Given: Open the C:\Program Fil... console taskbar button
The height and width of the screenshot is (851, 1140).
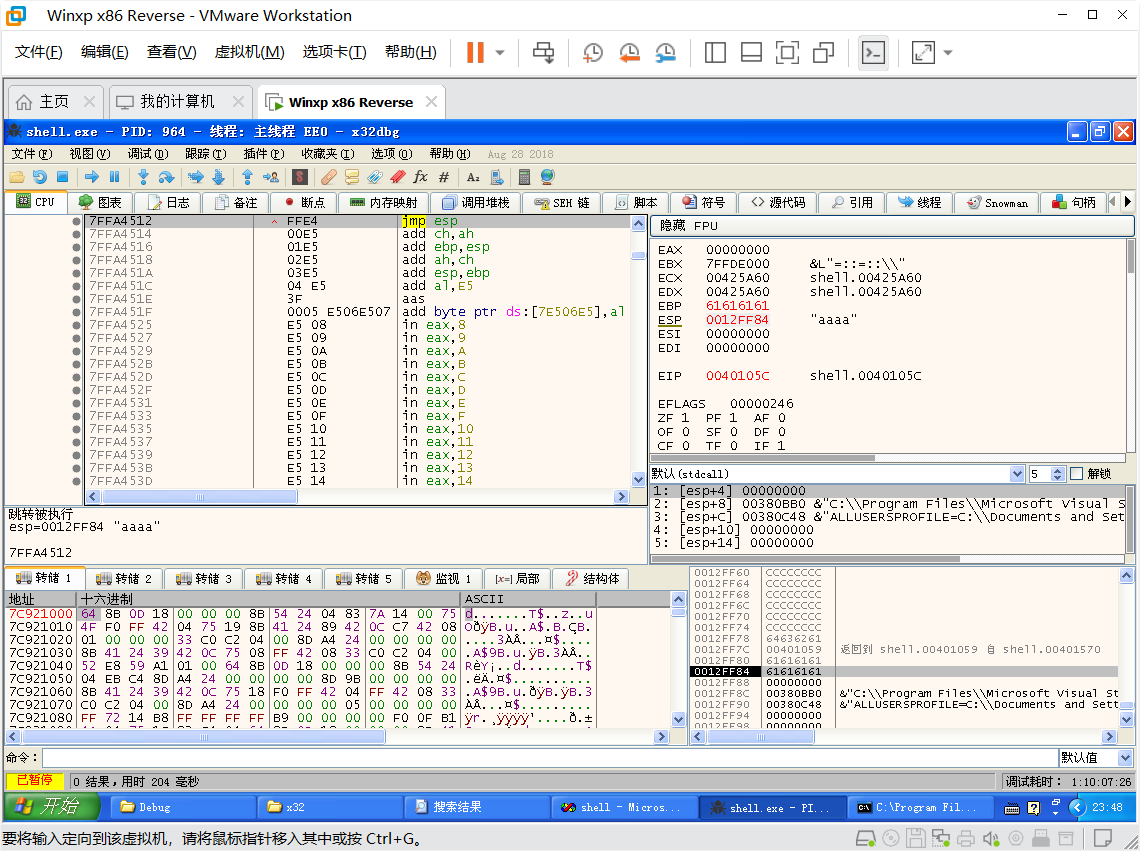Looking at the screenshot, I should click(x=920, y=807).
